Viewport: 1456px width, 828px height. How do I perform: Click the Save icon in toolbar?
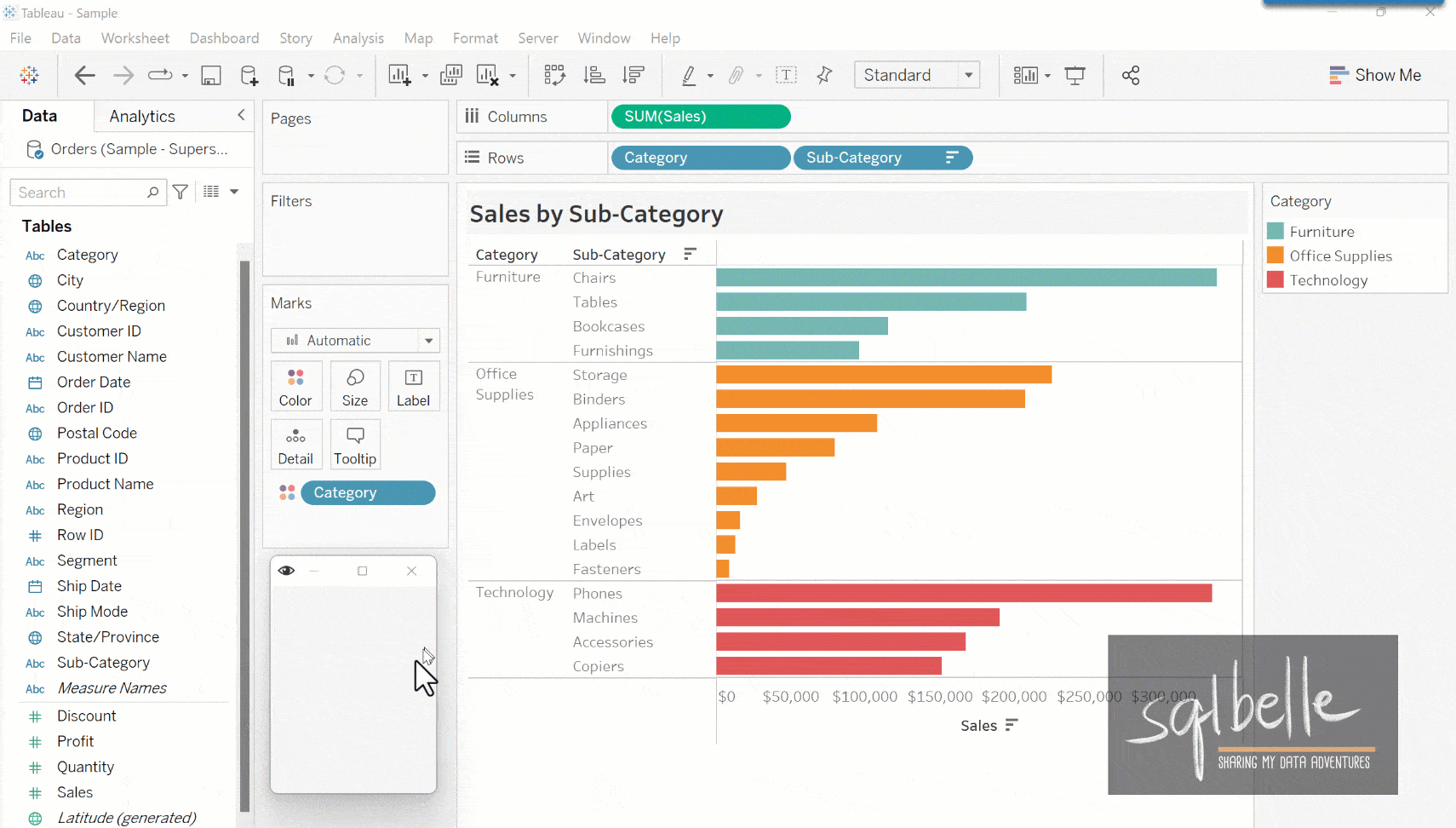click(x=210, y=75)
